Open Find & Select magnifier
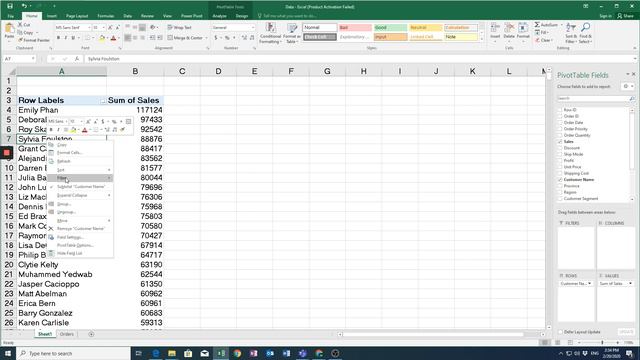The width and height of the screenshot is (640, 360). [585, 33]
